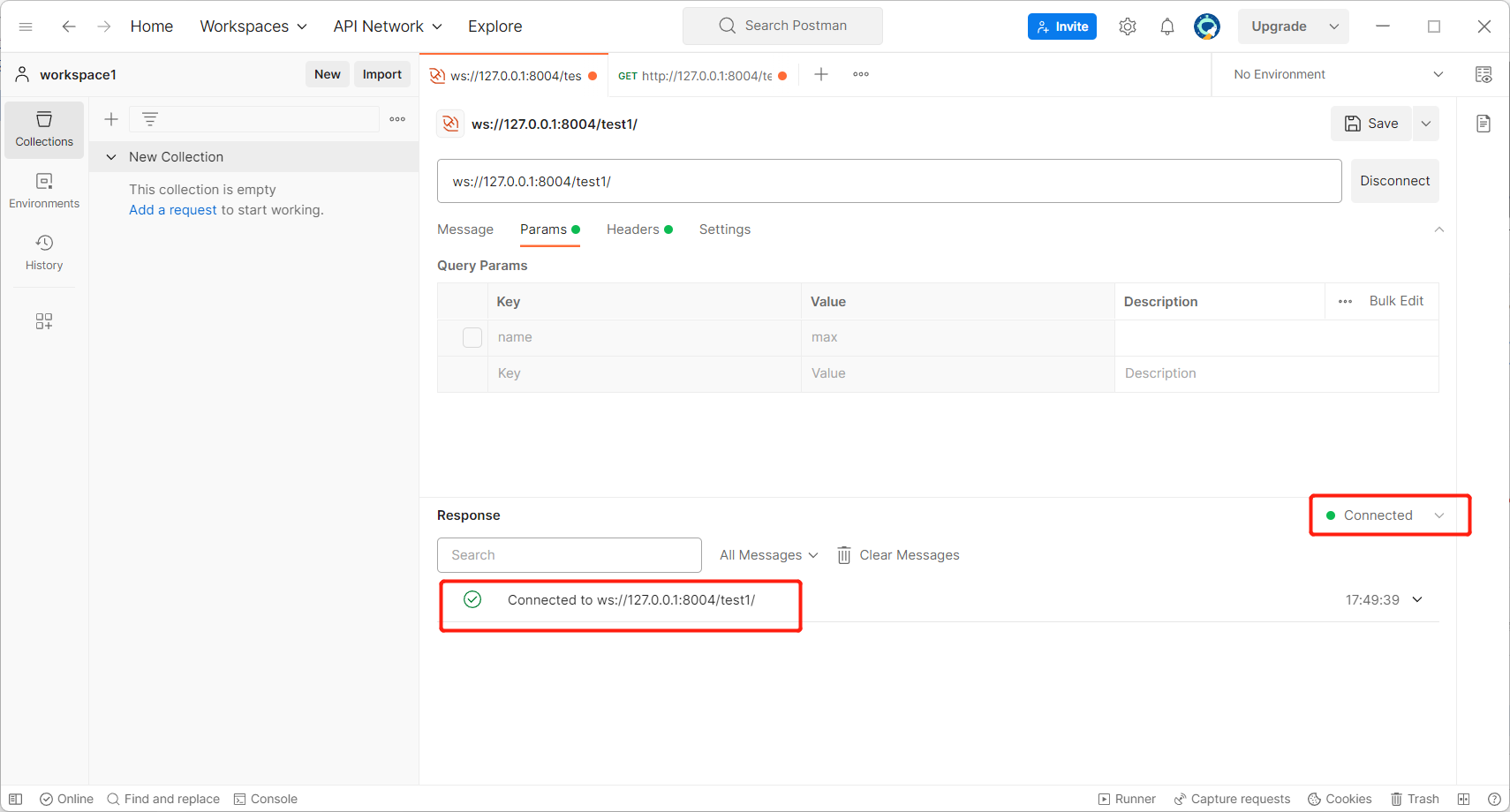Switch to the Headers tab
Screen dimensions: 1510x812
[639, 229]
